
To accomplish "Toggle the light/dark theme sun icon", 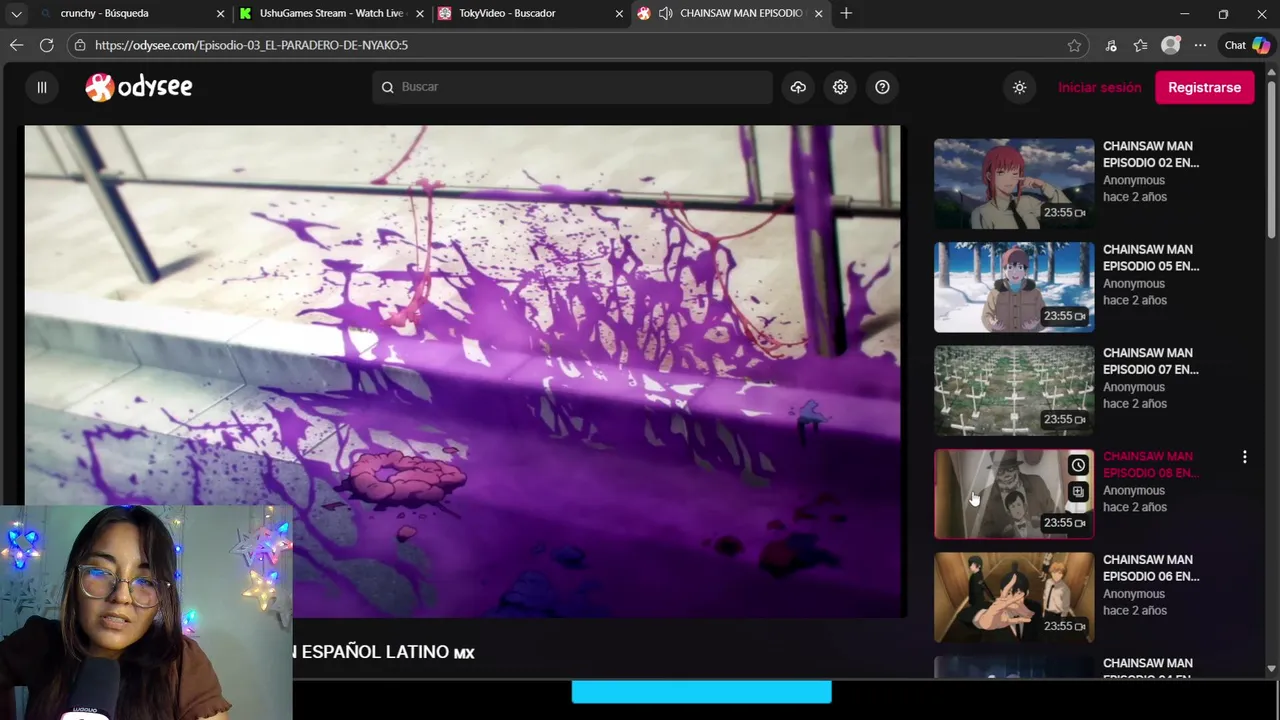I will pyautogui.click(x=1019, y=87).
